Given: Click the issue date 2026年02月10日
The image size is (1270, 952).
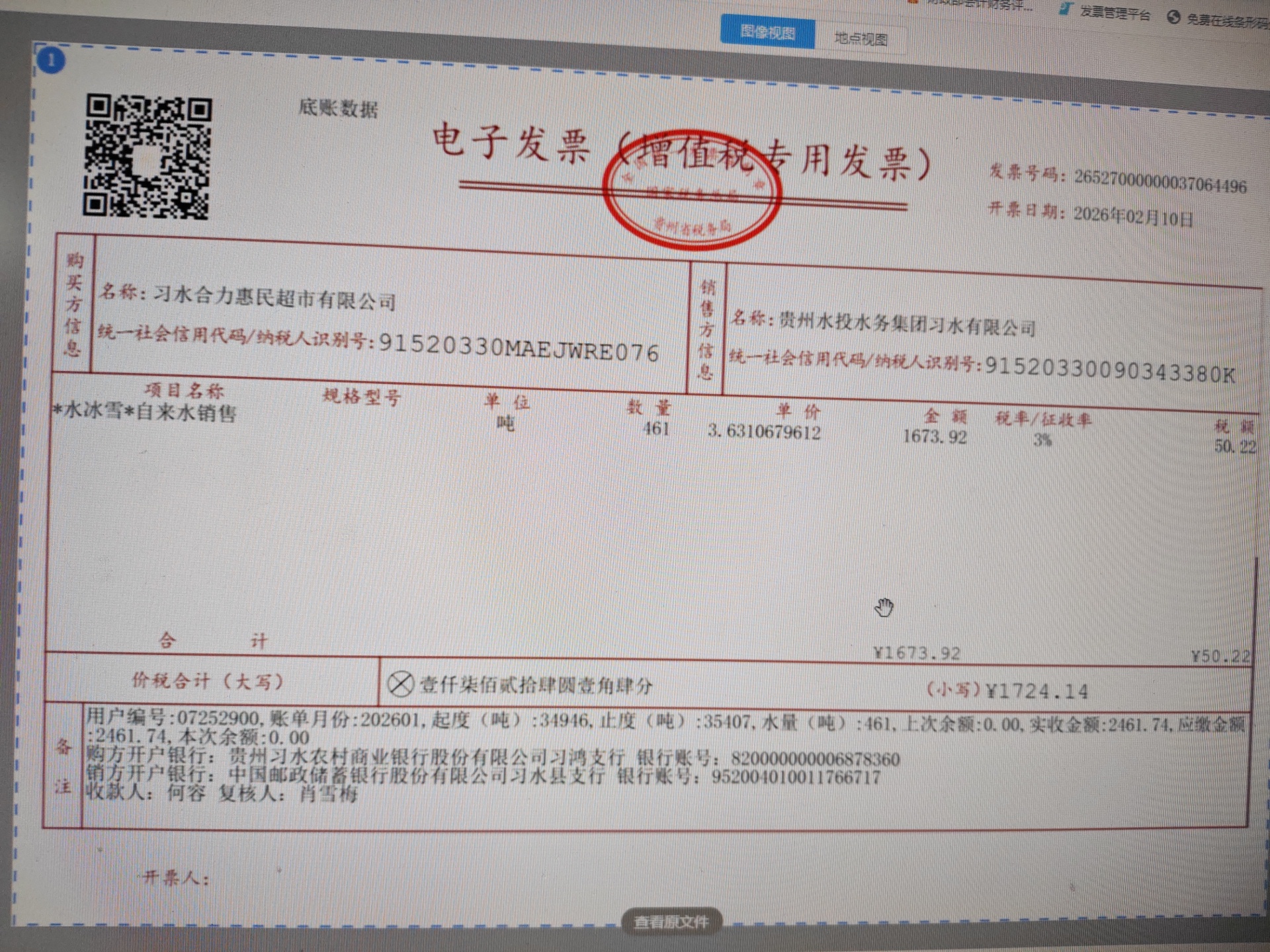Looking at the screenshot, I should pos(1132,216).
